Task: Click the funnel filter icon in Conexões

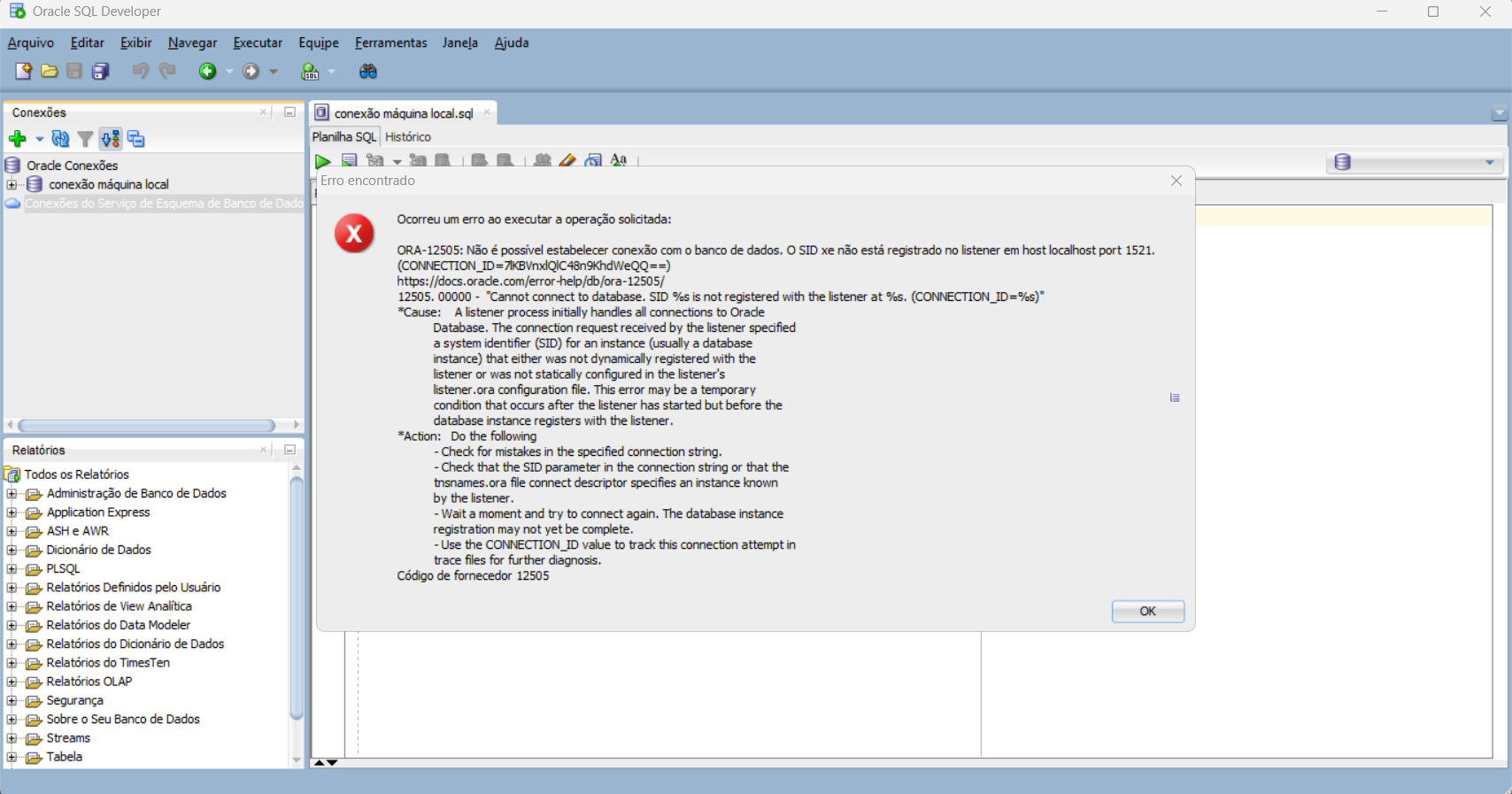Action: coord(85,139)
